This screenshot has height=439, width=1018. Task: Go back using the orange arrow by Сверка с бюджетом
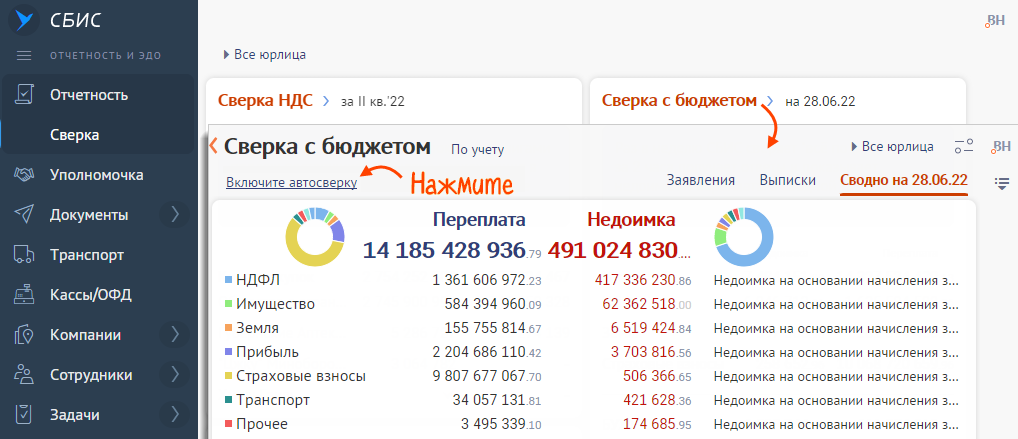click(213, 146)
